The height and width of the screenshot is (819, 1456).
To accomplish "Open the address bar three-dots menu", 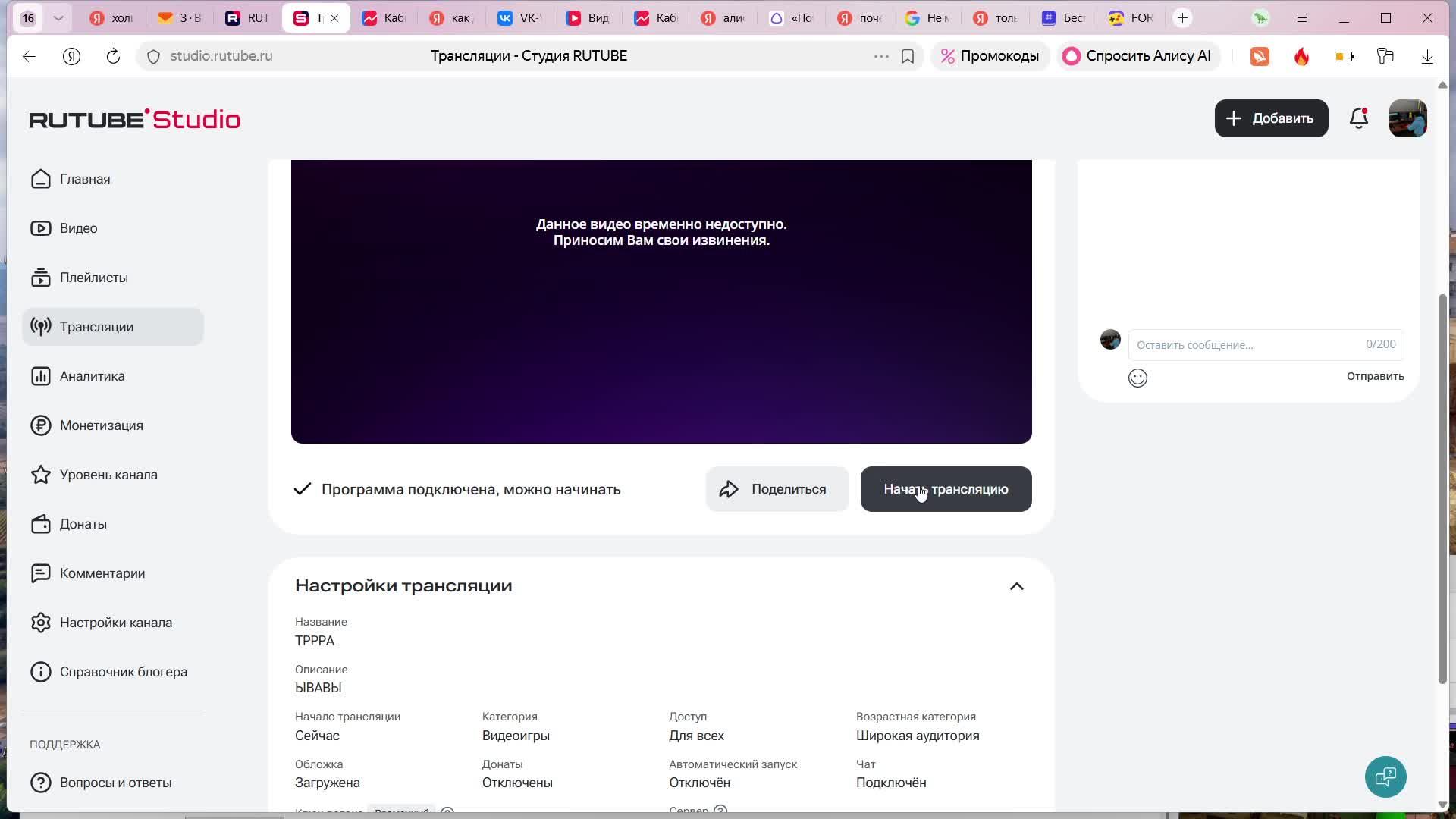I will pyautogui.click(x=880, y=56).
